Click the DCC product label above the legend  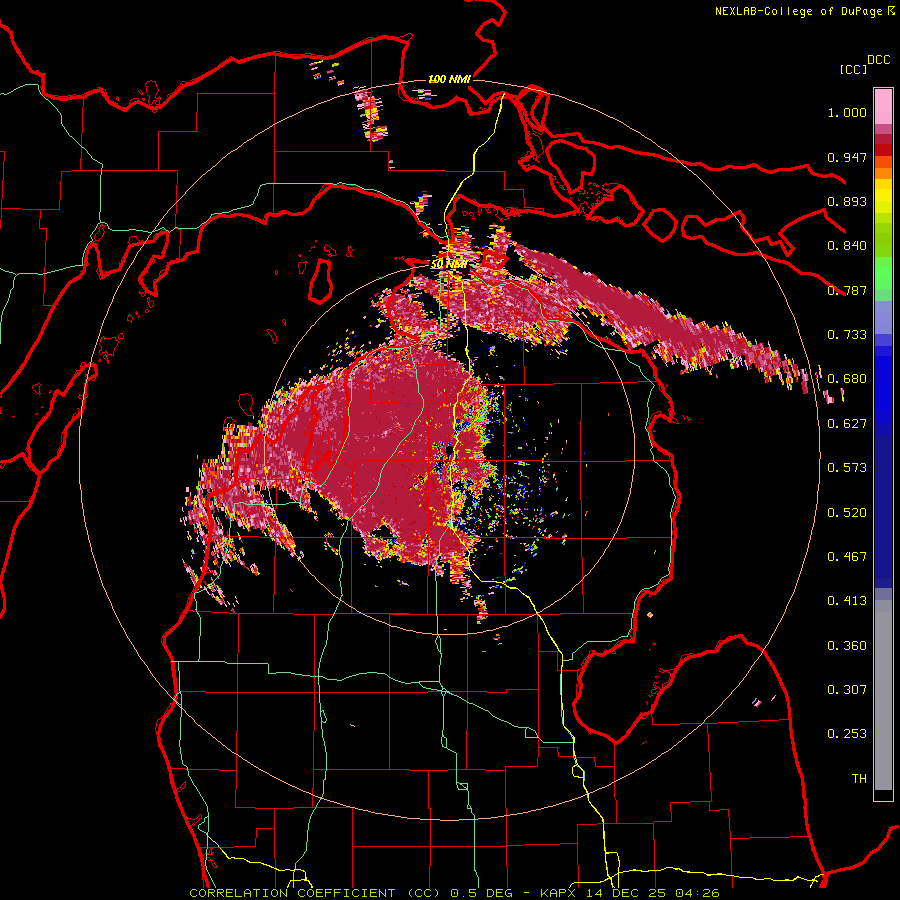coord(878,60)
